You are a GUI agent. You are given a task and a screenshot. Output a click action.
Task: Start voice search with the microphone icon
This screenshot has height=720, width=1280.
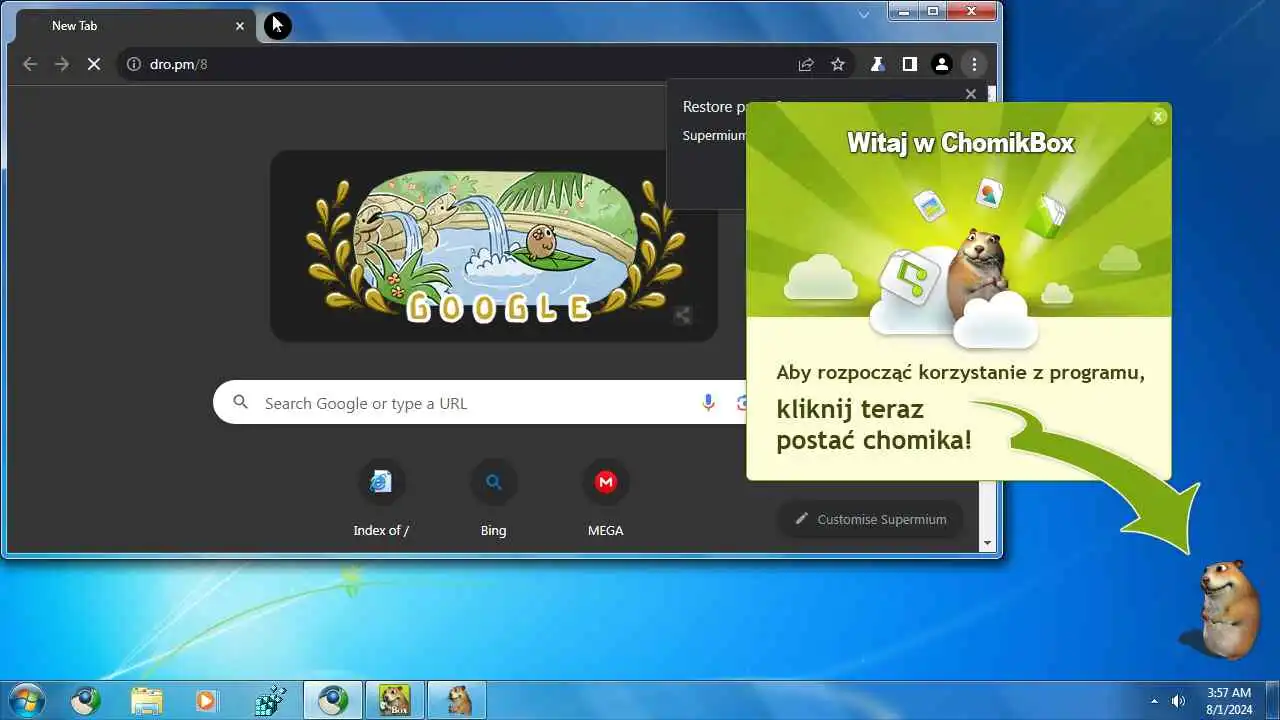coord(708,403)
